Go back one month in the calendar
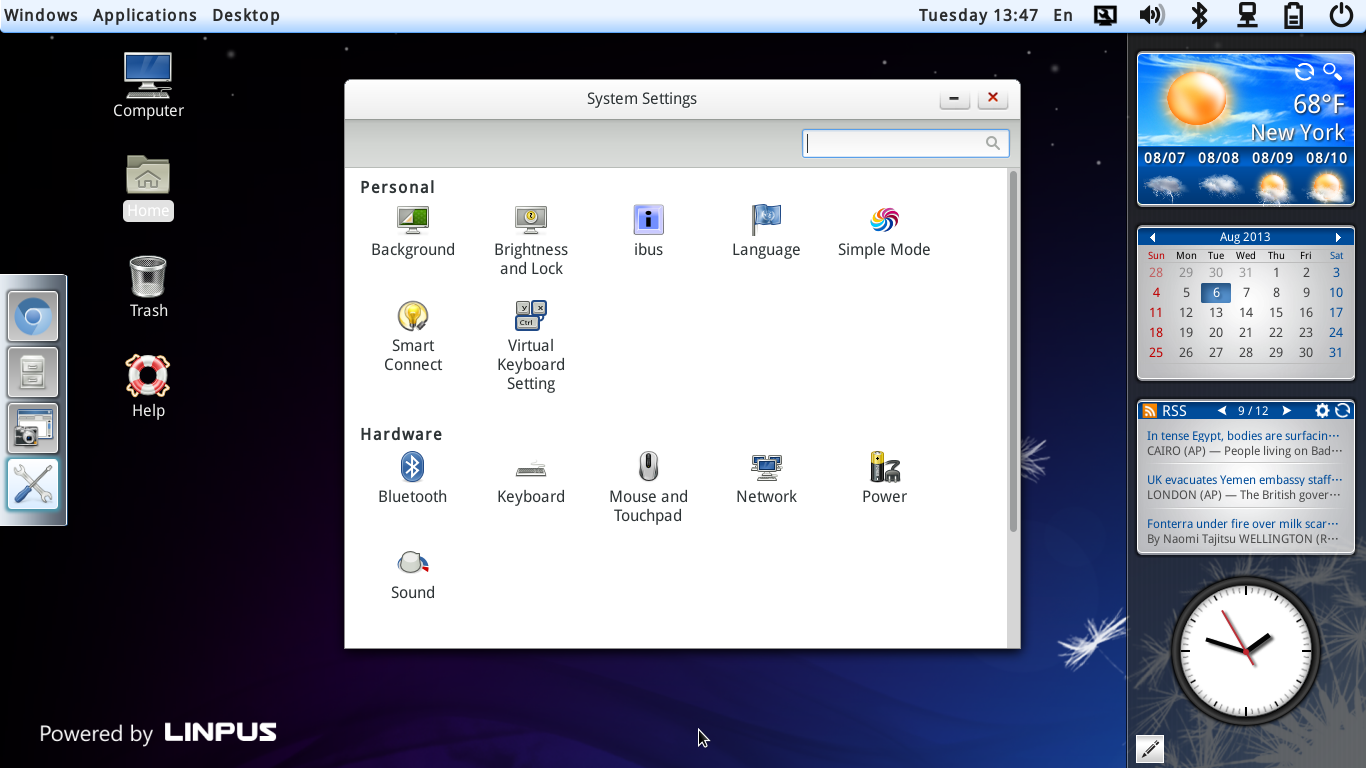 click(x=1152, y=237)
